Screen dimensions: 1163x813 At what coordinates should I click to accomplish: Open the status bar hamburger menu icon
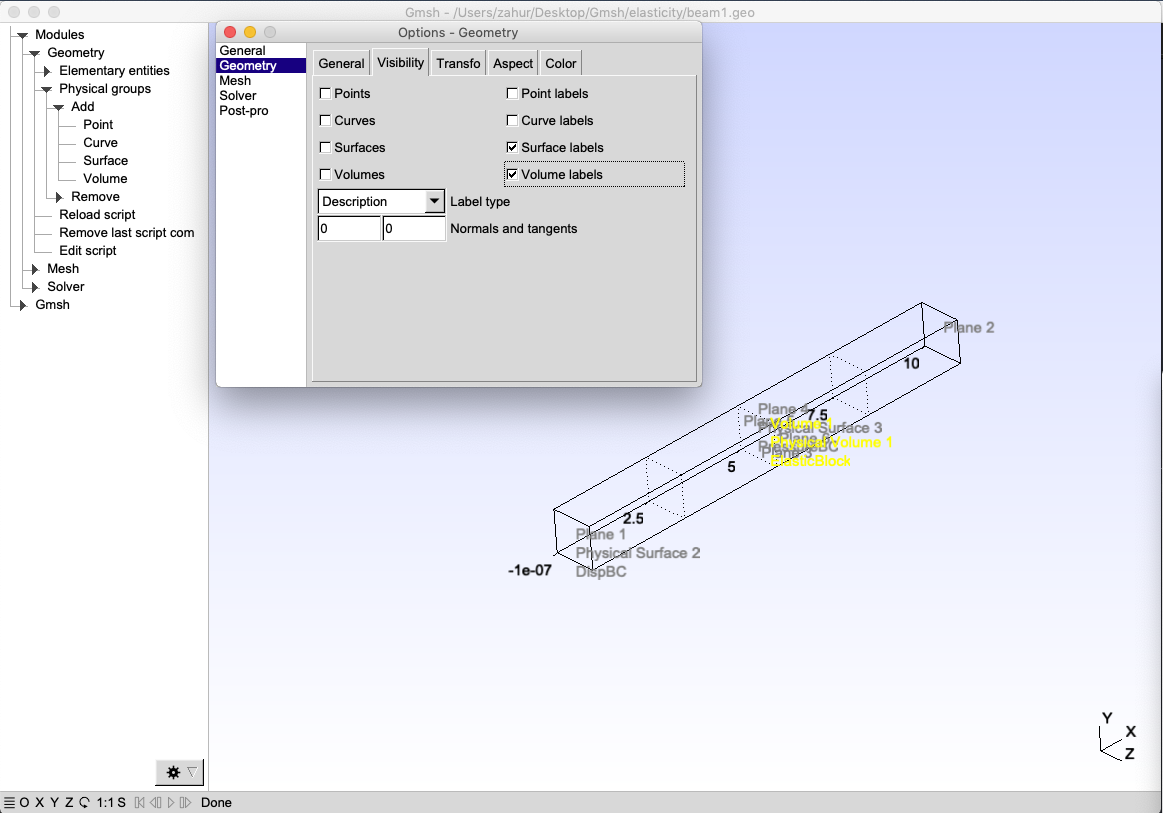(x=9, y=803)
